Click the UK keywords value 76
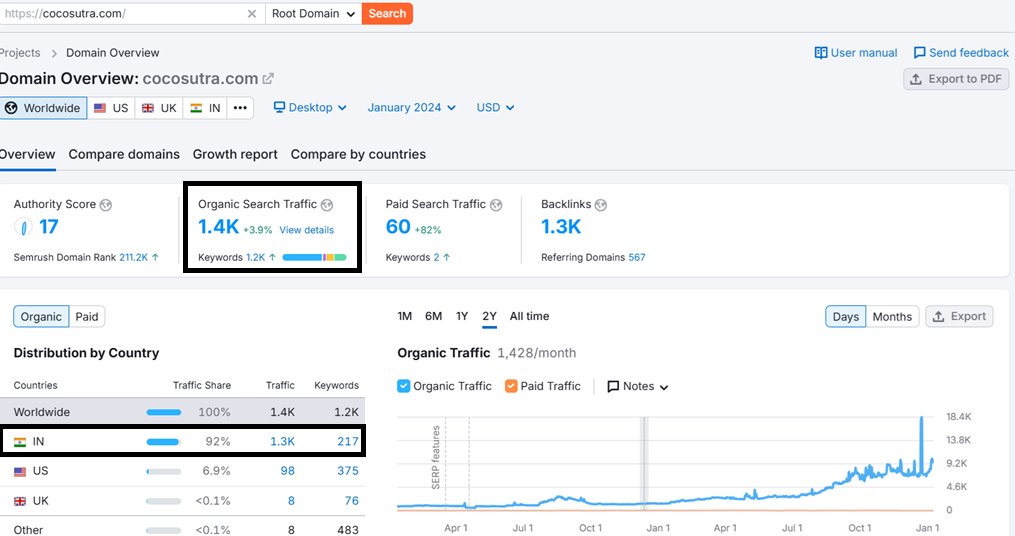Image resolution: width=1015 pixels, height=536 pixels. click(351, 500)
